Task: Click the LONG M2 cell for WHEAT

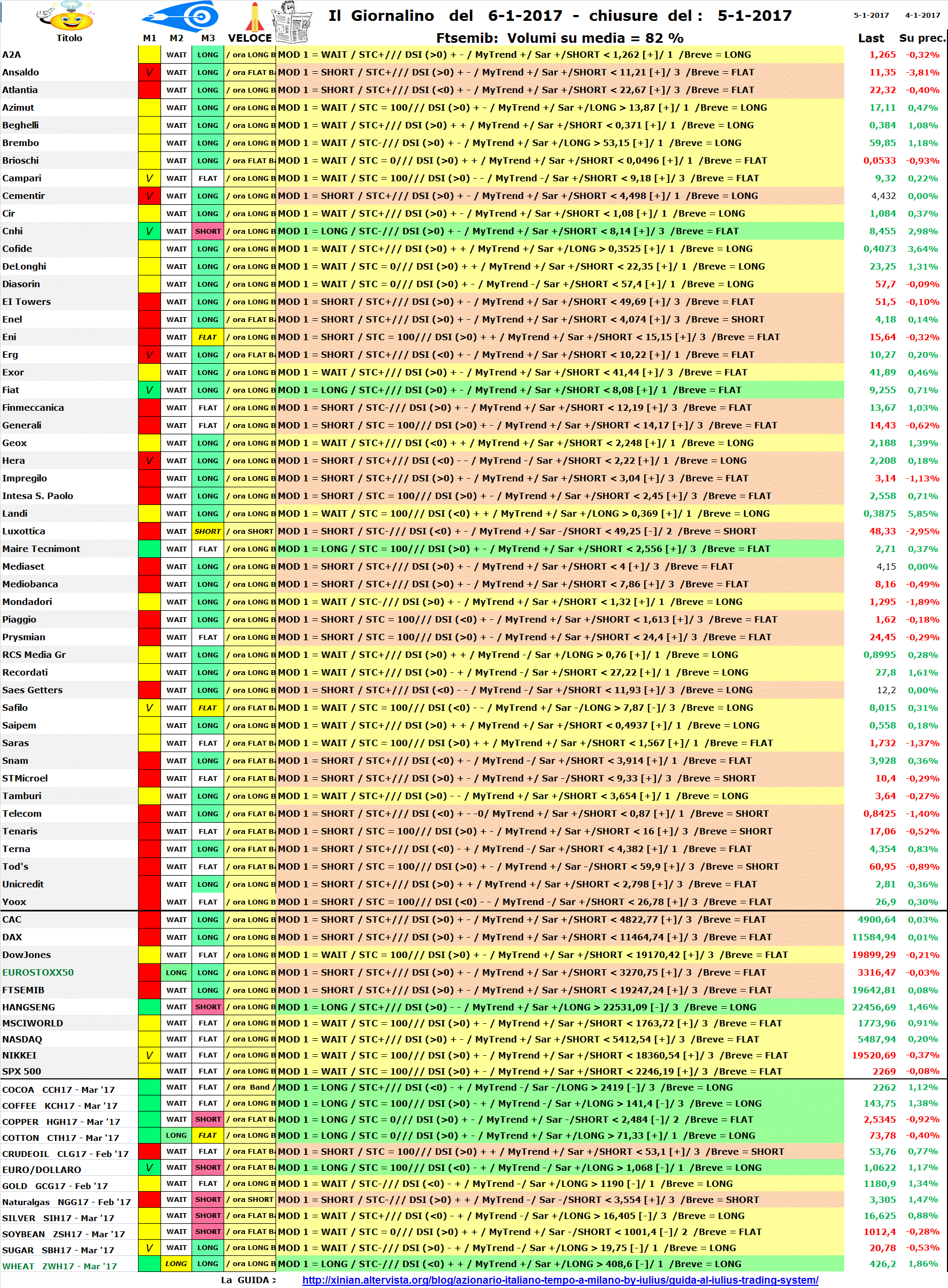Action: [x=176, y=1264]
